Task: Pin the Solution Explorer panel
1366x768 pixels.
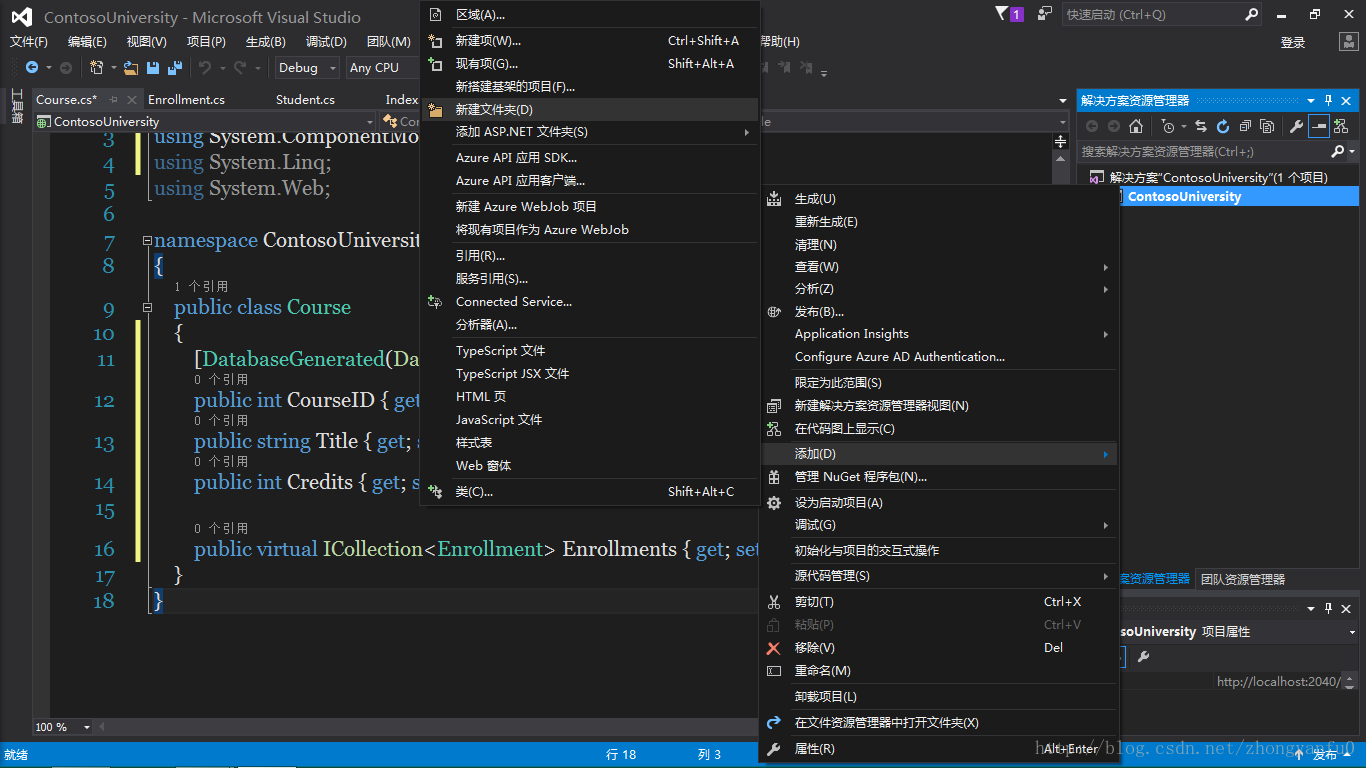Action: 1329,100
